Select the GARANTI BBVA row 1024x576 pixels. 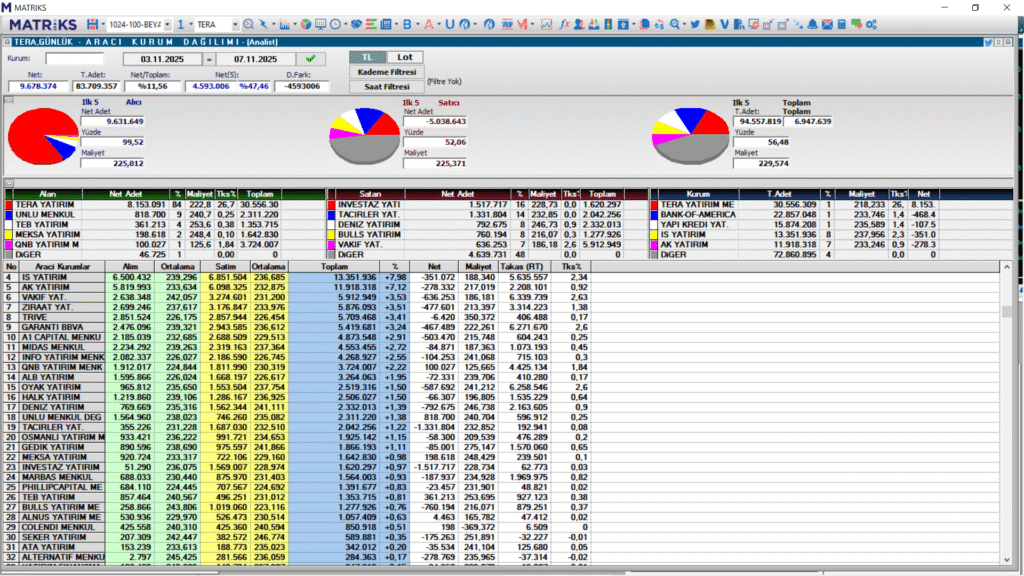(298, 327)
